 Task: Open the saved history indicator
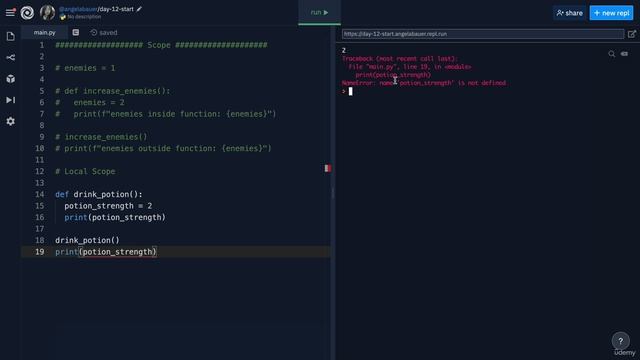104,32
